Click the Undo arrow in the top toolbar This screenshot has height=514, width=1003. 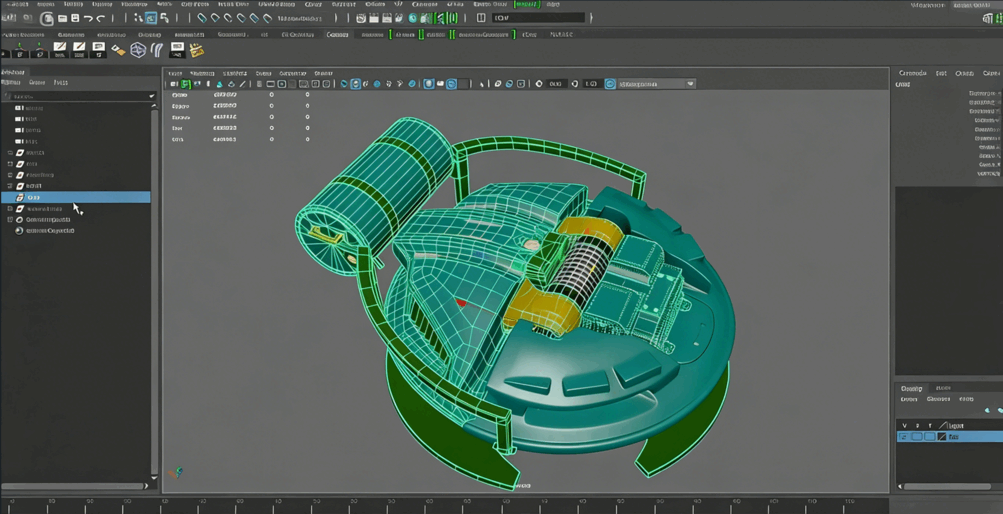[88, 18]
